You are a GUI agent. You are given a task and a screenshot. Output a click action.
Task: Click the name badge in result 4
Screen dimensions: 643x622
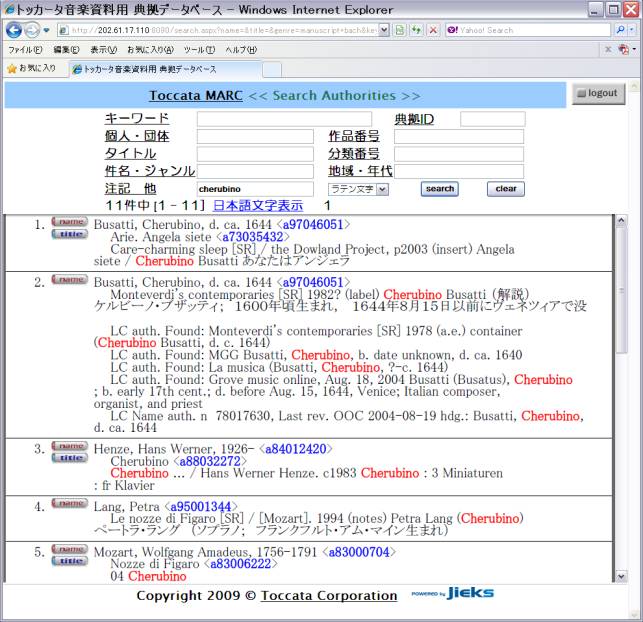click(x=70, y=503)
